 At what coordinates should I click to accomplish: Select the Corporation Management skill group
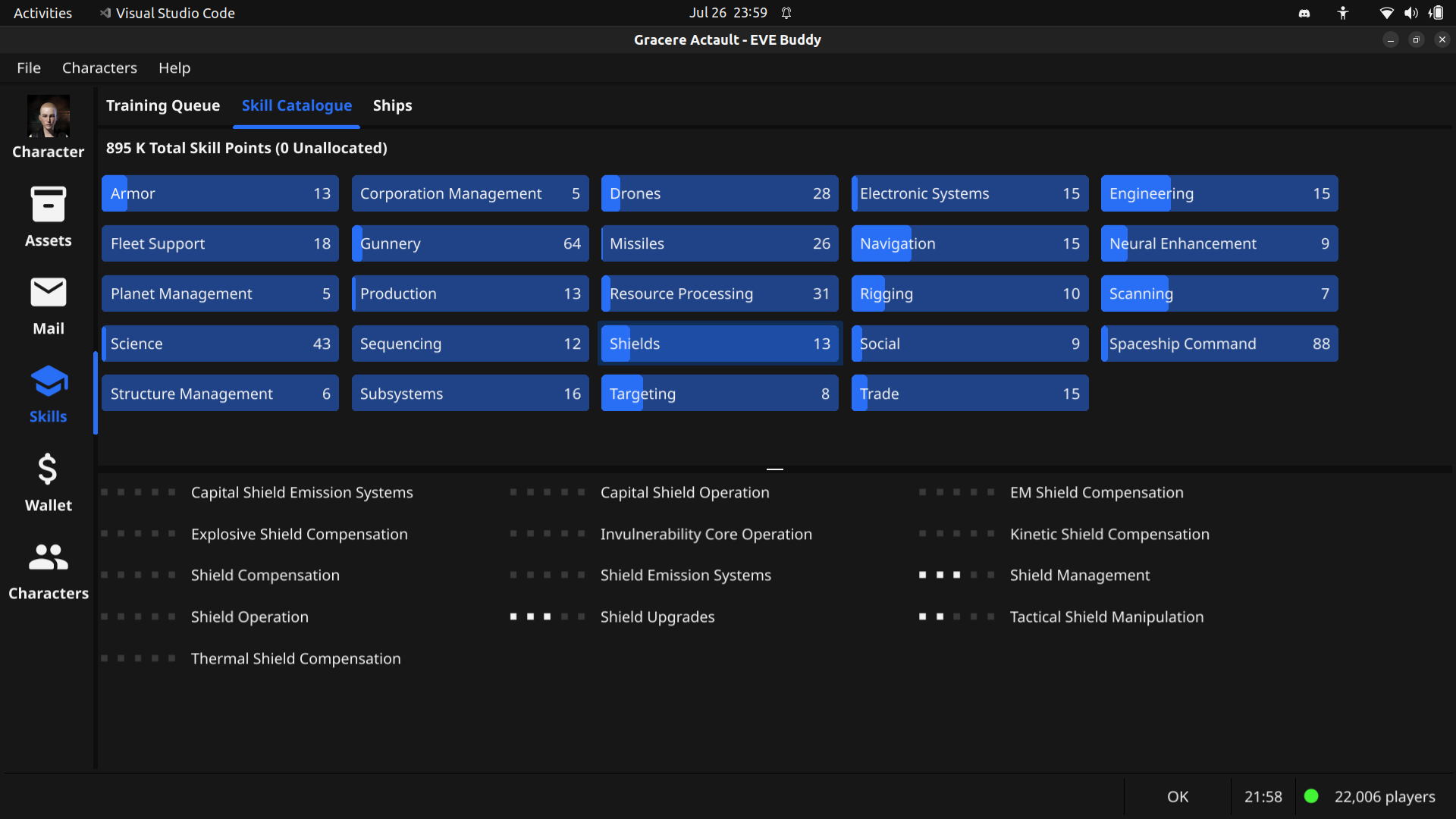[470, 193]
